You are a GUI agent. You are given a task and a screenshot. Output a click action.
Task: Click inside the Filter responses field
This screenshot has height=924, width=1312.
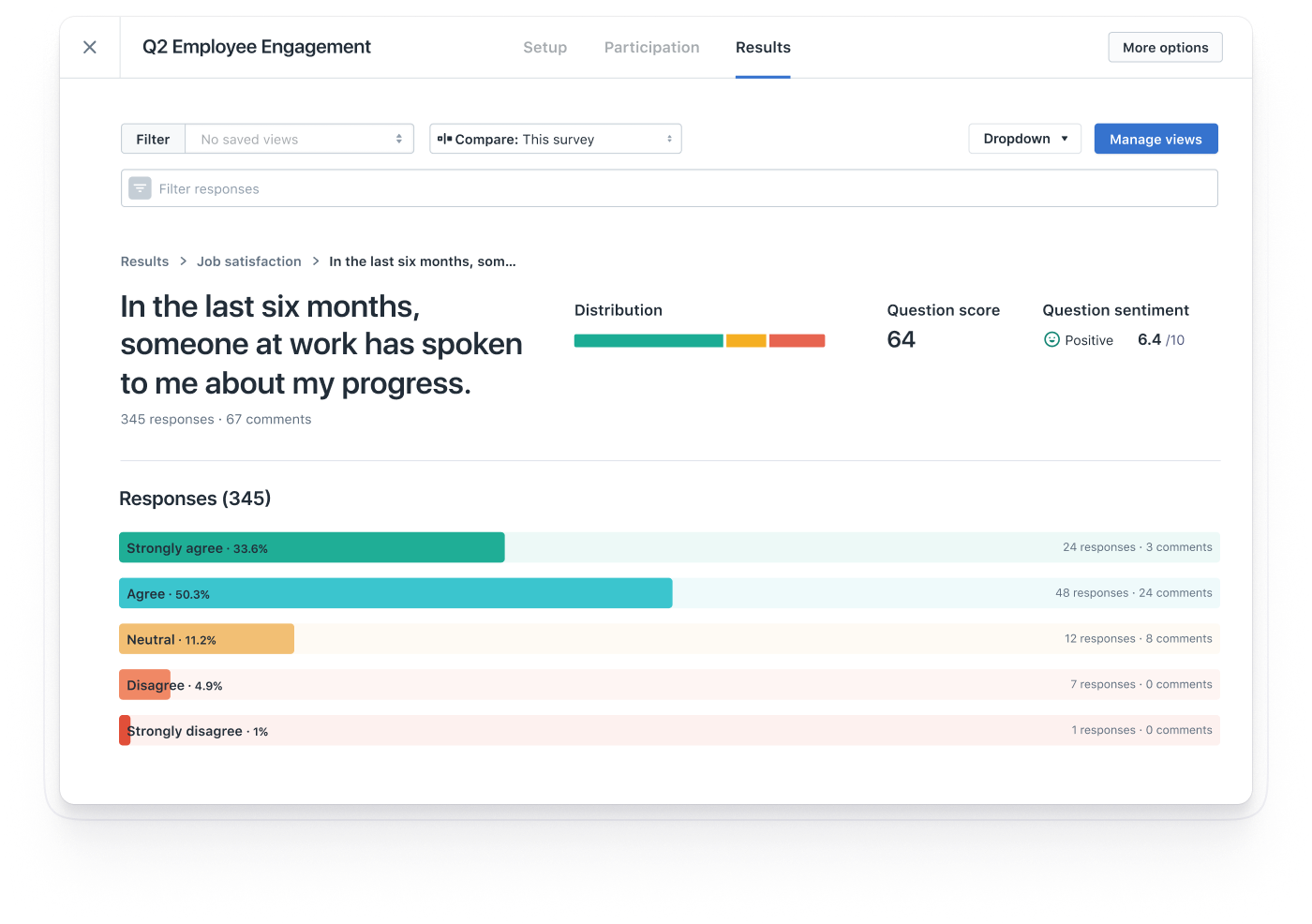coord(684,188)
